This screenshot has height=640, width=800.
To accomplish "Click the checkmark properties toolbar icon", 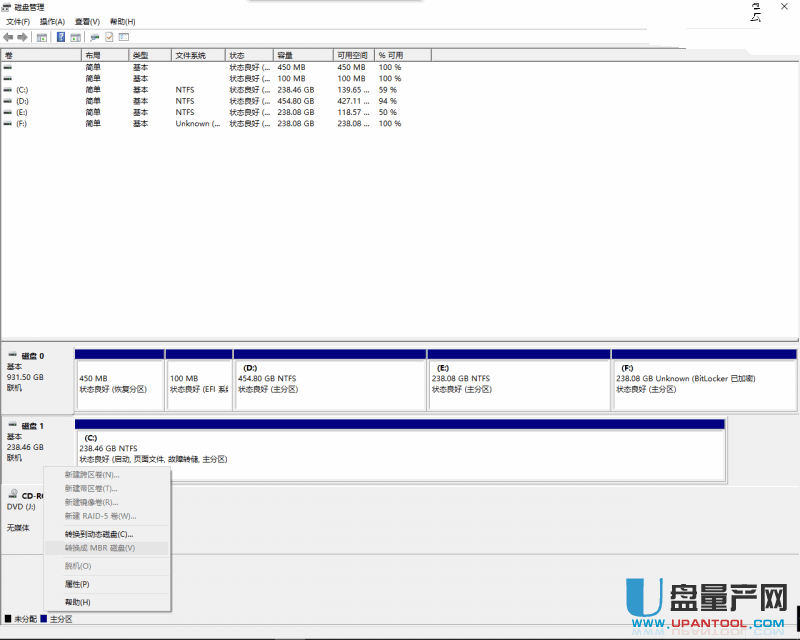I will pyautogui.click(x=109, y=37).
